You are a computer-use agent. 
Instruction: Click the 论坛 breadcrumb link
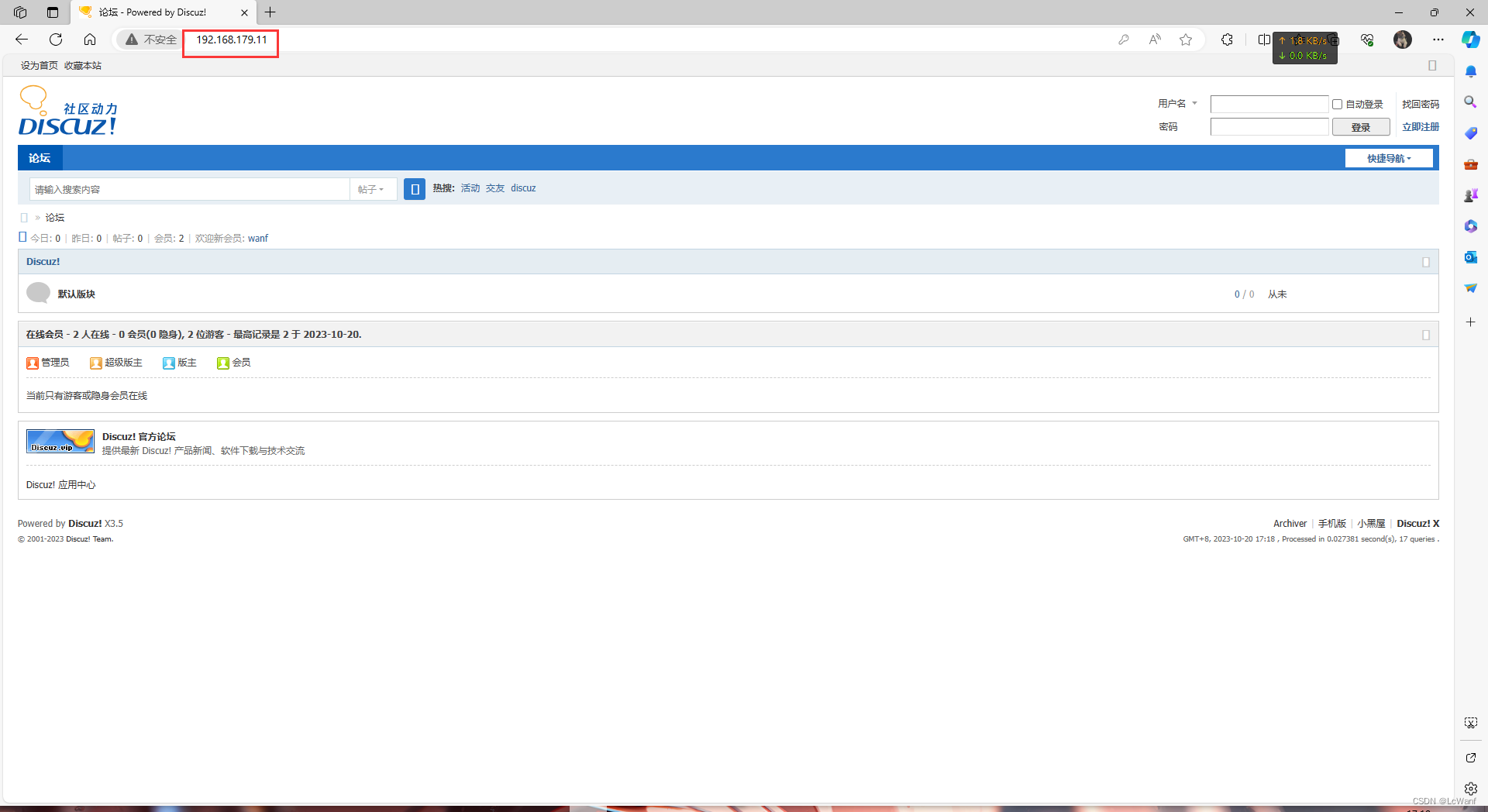point(55,218)
